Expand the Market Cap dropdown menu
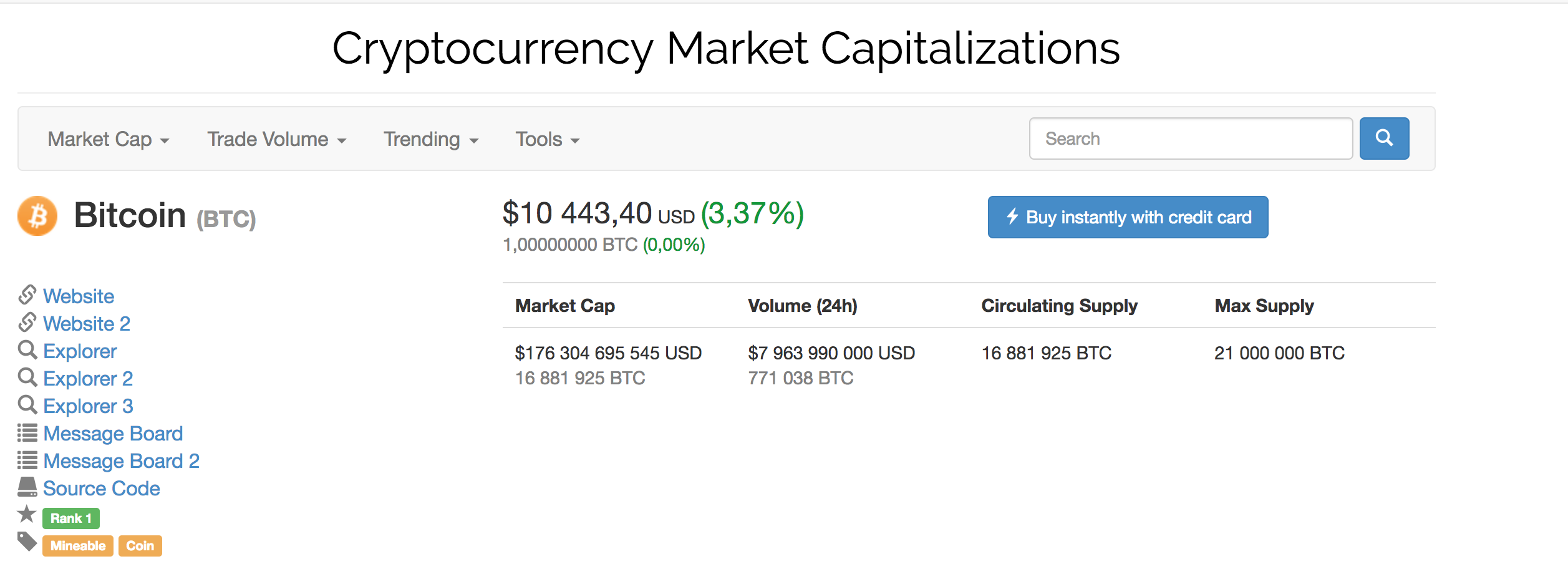The height and width of the screenshot is (584, 1568). (x=109, y=139)
